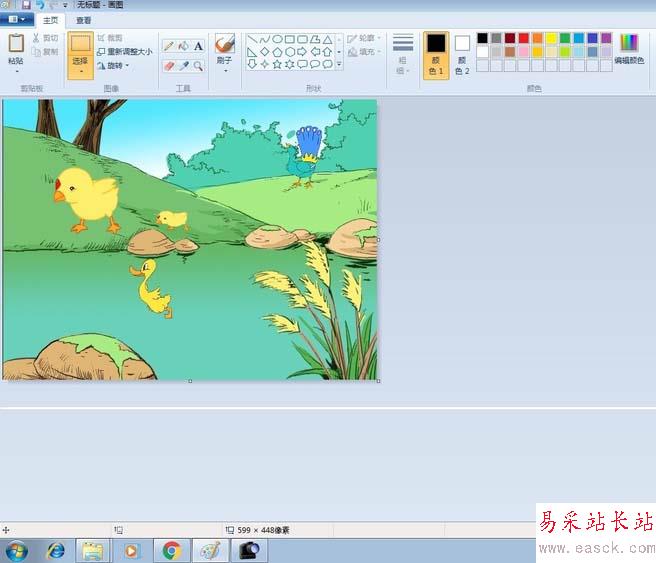Open the Windows Start button

[x=17, y=550]
